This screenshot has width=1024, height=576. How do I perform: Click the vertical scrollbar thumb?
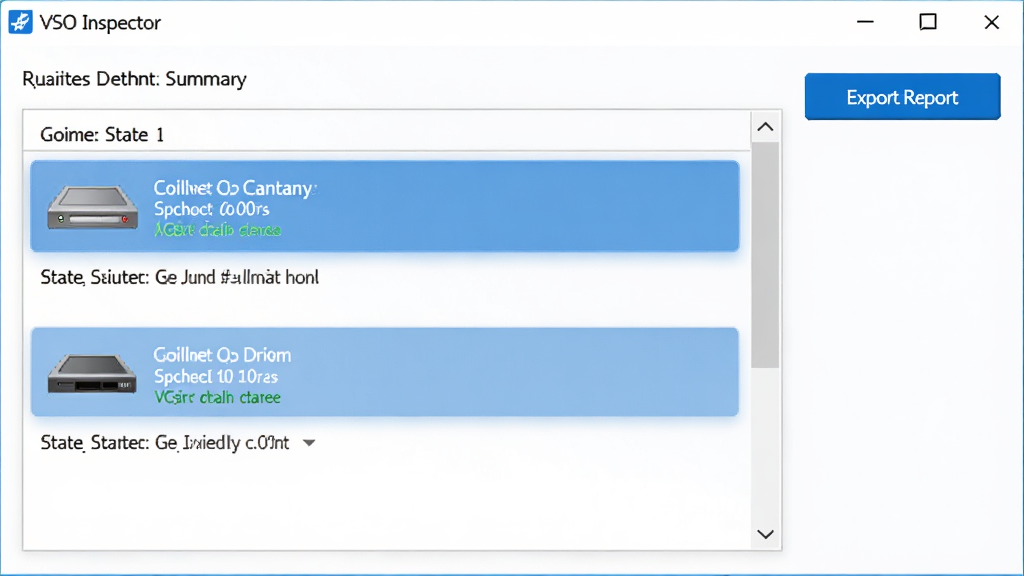click(765, 255)
